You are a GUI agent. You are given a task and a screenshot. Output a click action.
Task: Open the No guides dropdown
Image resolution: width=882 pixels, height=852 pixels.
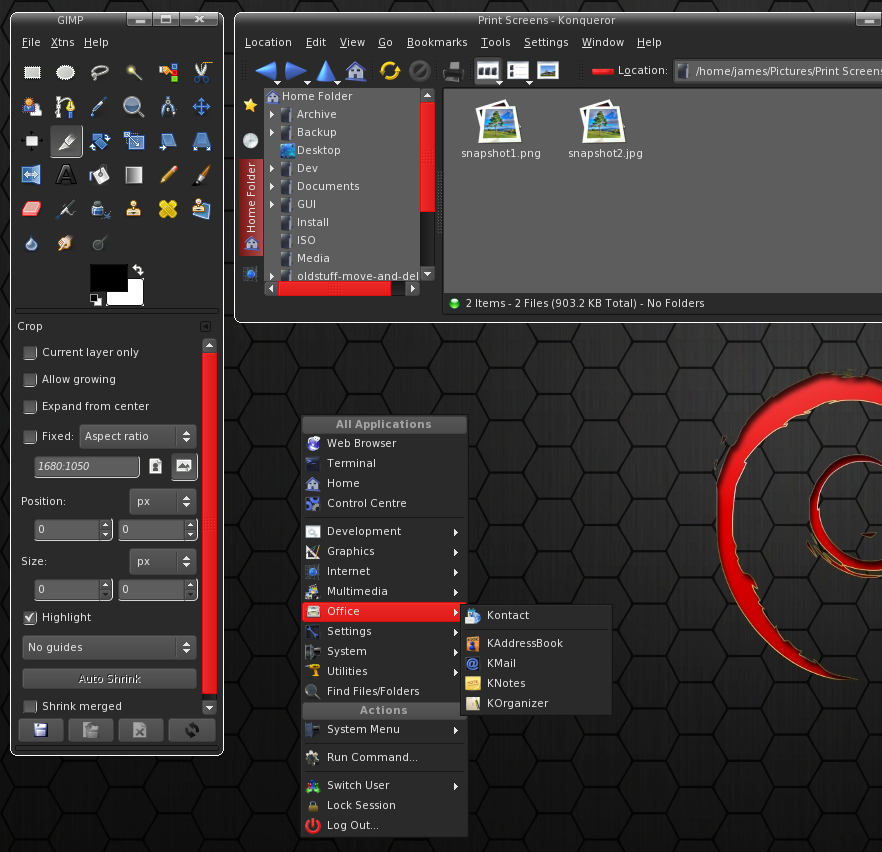pyautogui.click(x=109, y=647)
